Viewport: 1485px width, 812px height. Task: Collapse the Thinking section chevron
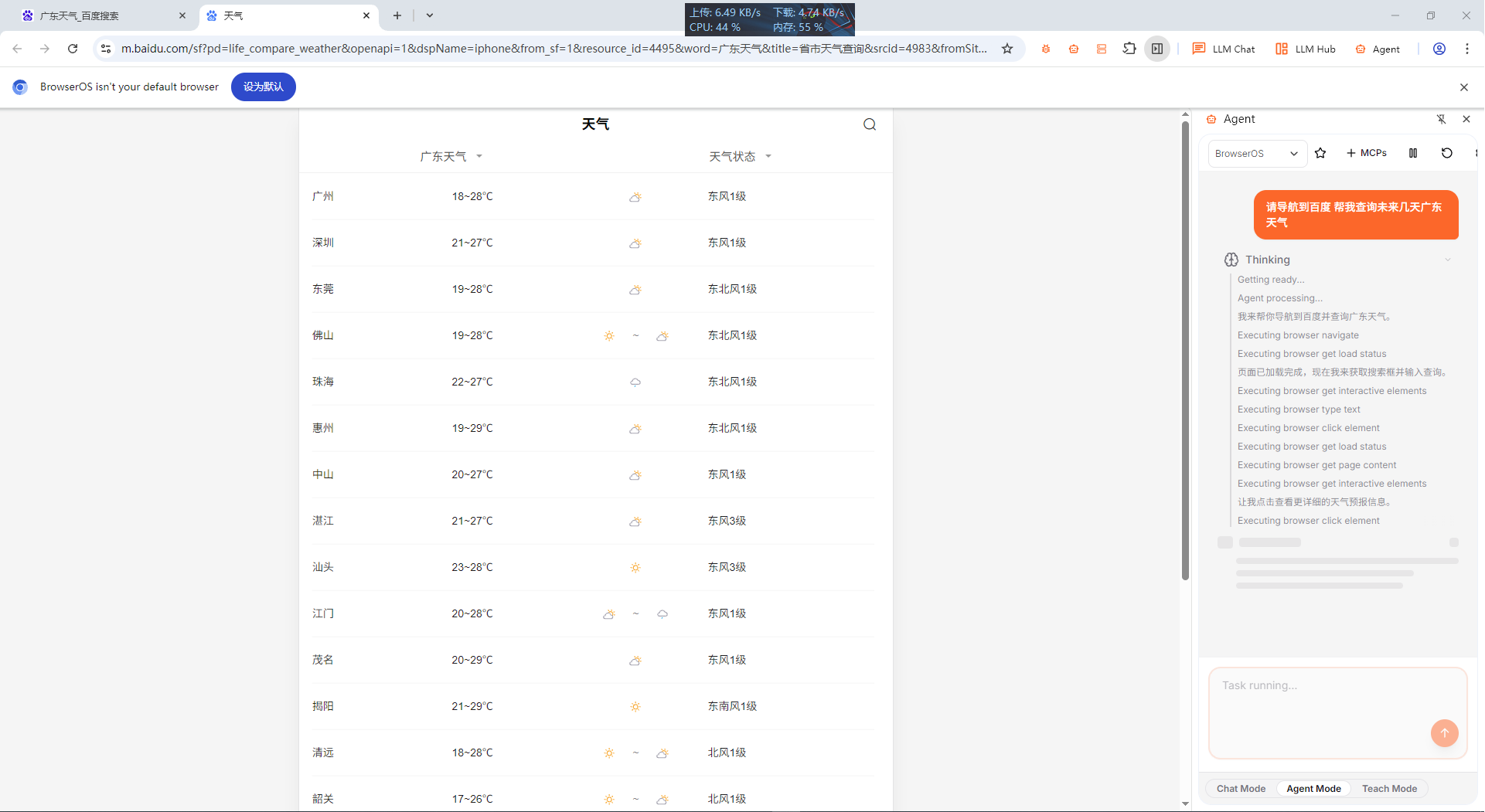click(1448, 260)
